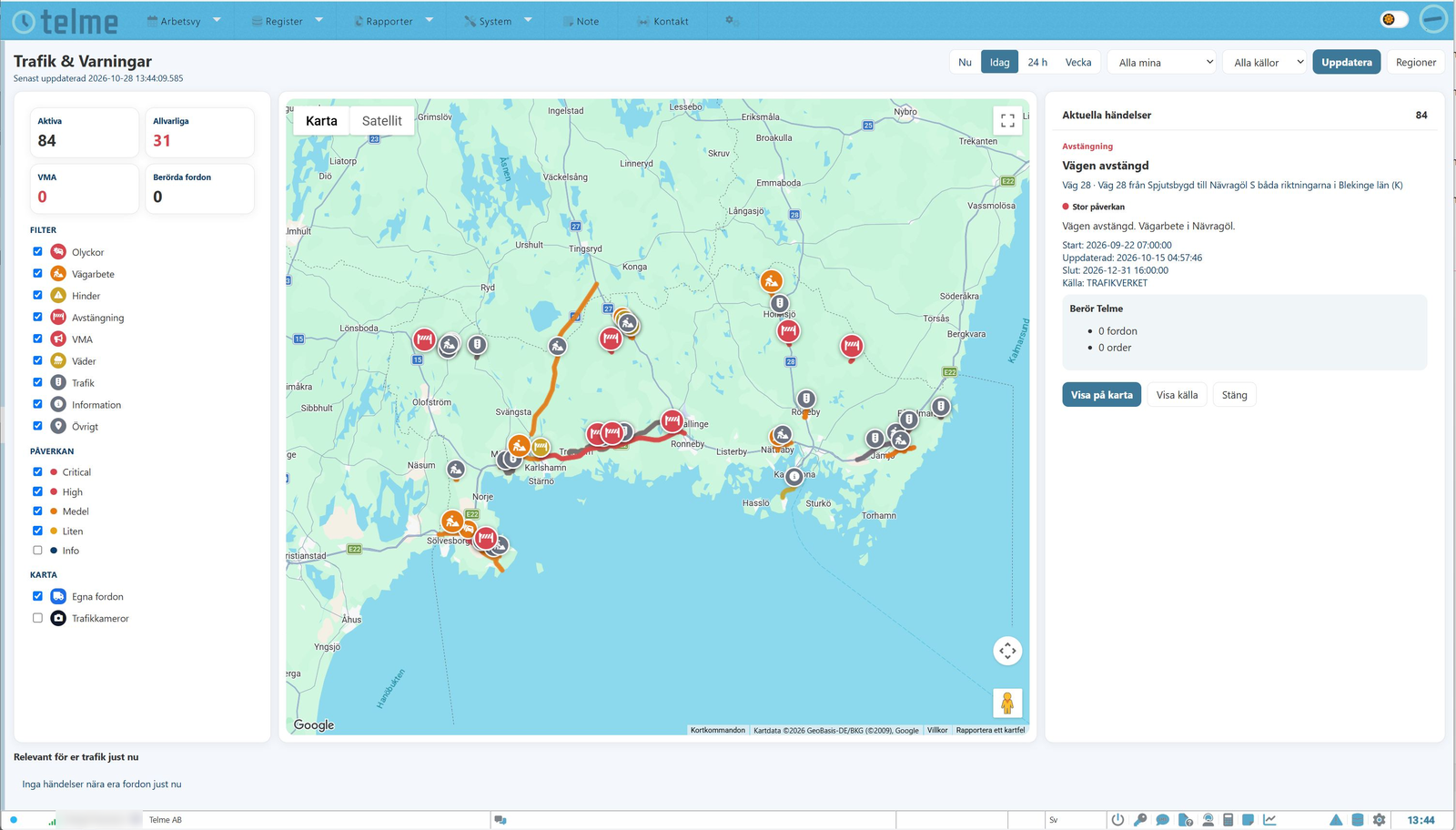The height and width of the screenshot is (830, 1456).
Task: Toggle the Väder filter checkbox
Action: pos(37,360)
